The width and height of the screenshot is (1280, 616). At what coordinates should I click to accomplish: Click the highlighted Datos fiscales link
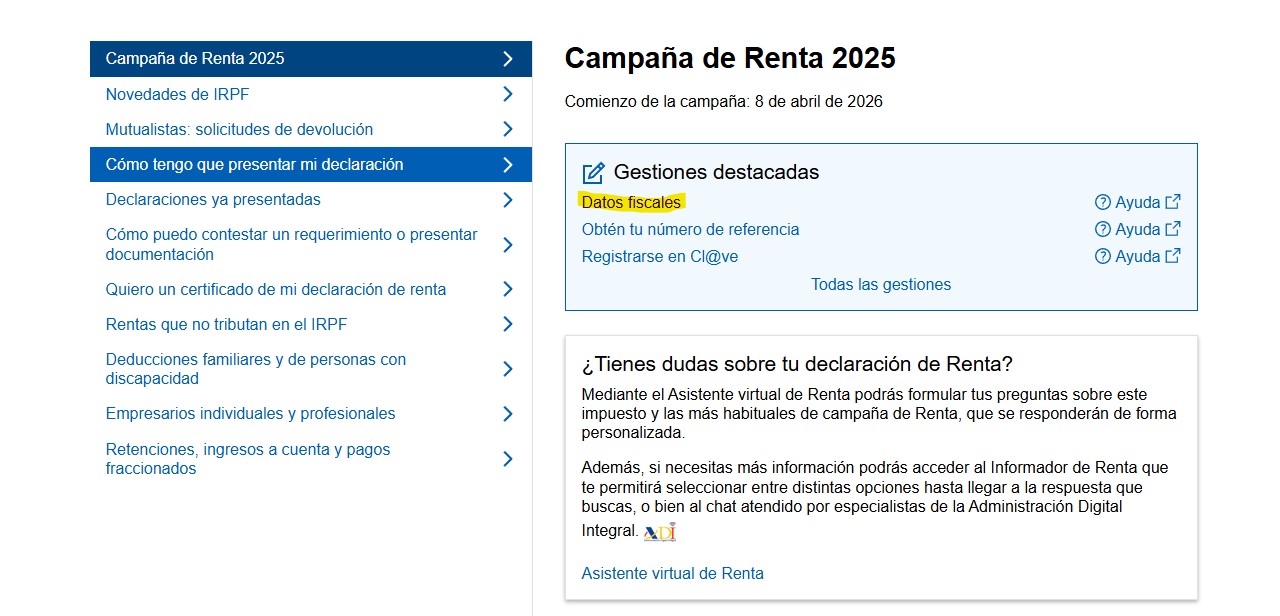click(631, 202)
